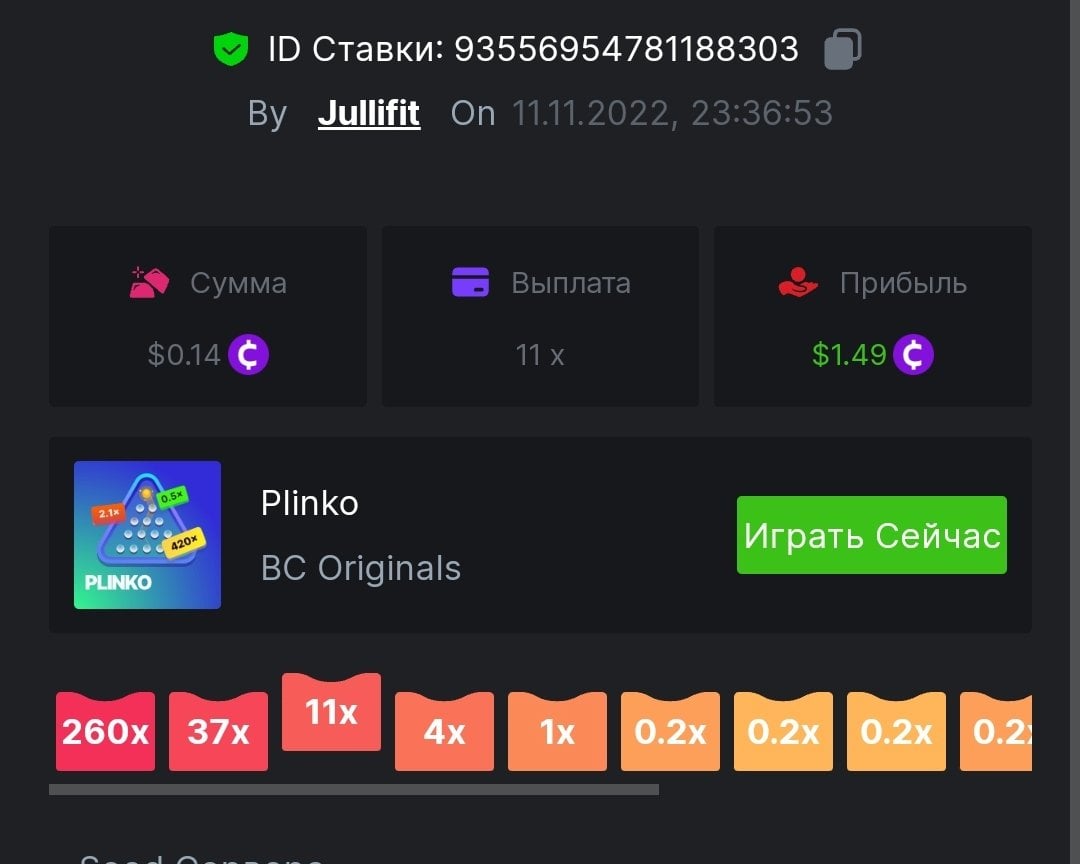This screenshot has height=864, width=1080.
Task: Click the horizontal multiplier scrollbar
Action: 354,790
